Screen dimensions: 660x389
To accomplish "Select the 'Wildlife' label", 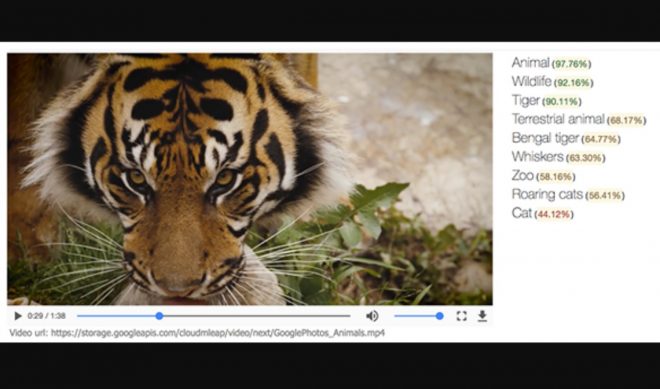I will click(x=531, y=81).
